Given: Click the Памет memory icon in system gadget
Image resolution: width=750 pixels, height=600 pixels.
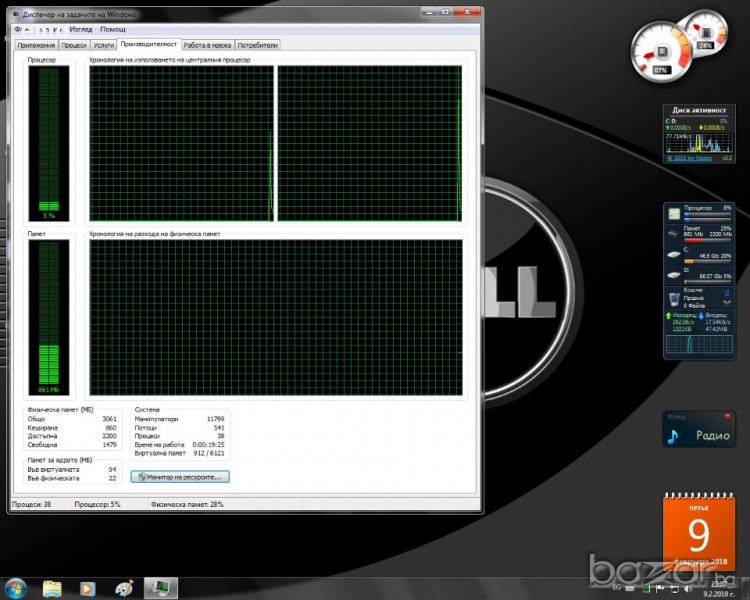Looking at the screenshot, I should pyautogui.click(x=676, y=233).
